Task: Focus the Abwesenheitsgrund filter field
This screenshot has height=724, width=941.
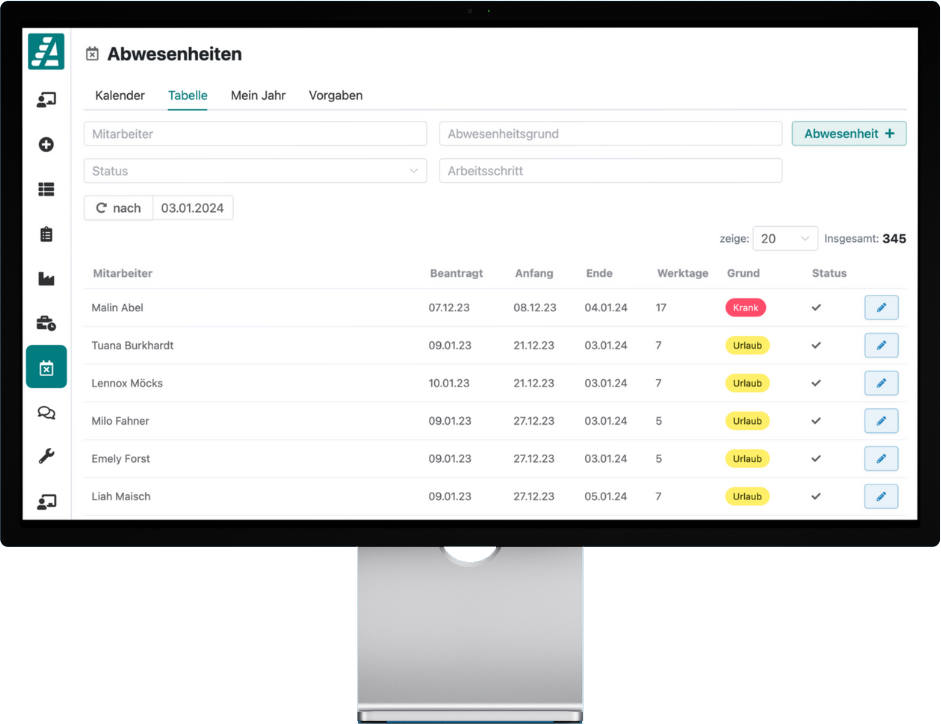Action: point(610,134)
